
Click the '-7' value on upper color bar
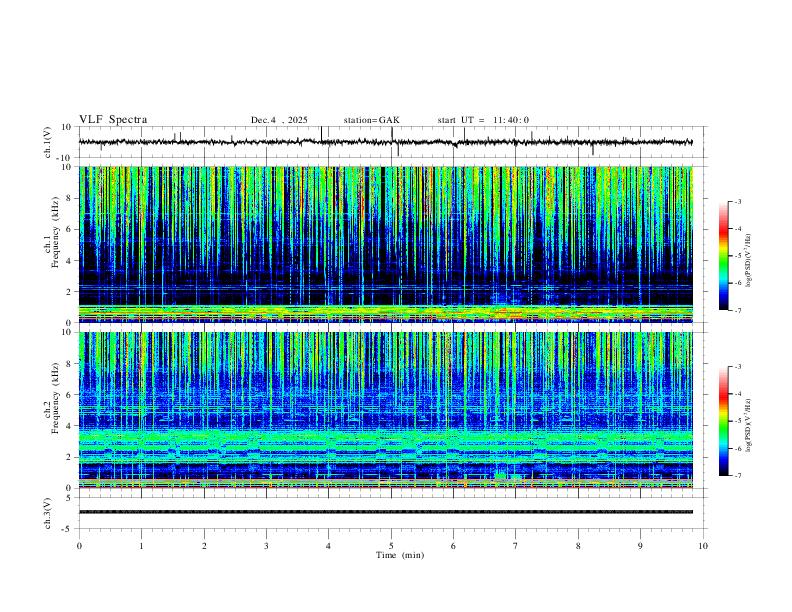737,310
